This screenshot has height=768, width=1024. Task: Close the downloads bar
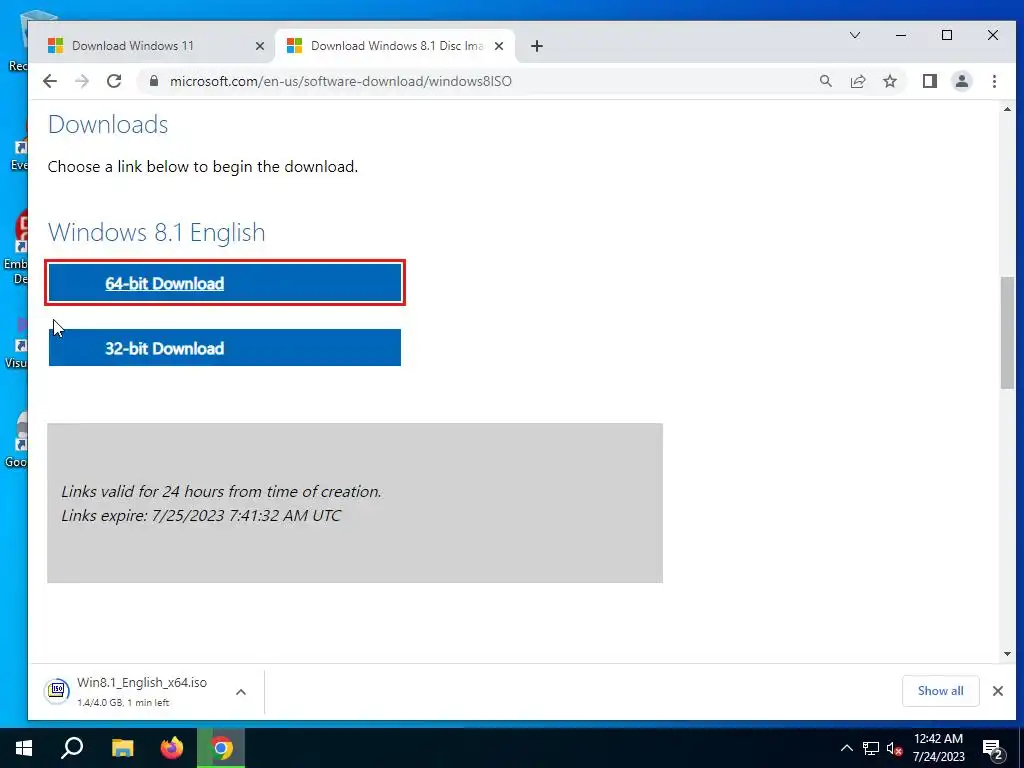(997, 691)
